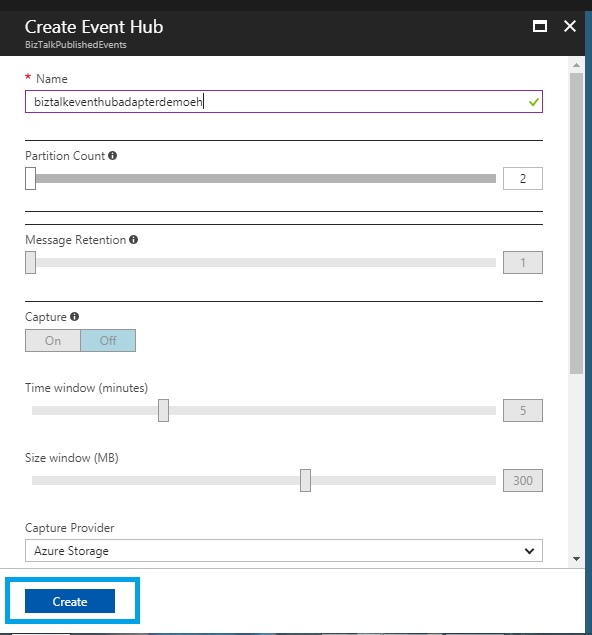Close the Create Event Hub blade
Viewport: 592px width, 635px height.
[570, 26]
